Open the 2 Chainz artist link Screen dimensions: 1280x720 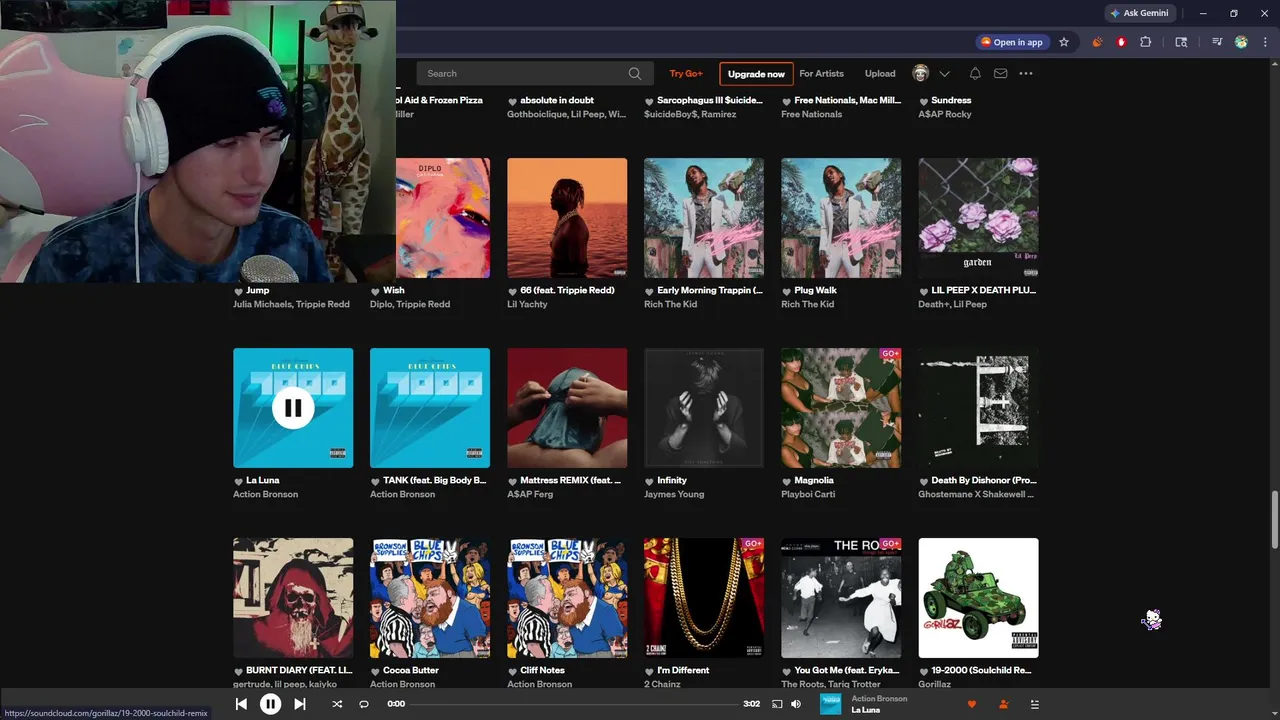pyautogui.click(x=662, y=684)
